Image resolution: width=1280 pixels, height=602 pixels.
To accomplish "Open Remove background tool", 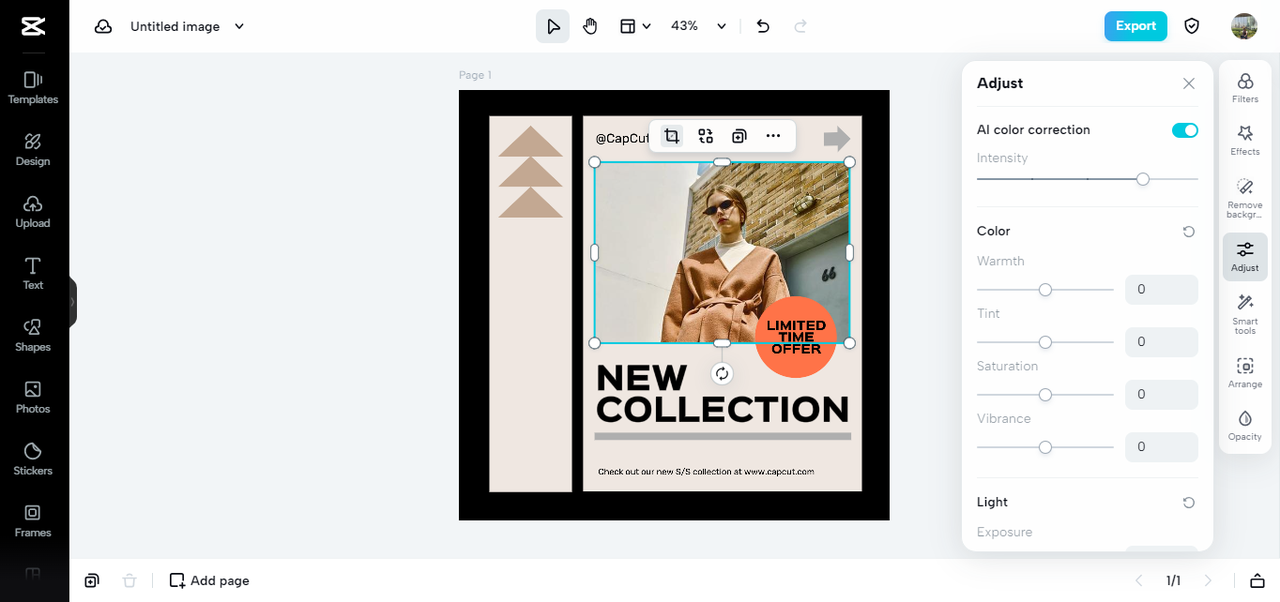I will click(1245, 198).
